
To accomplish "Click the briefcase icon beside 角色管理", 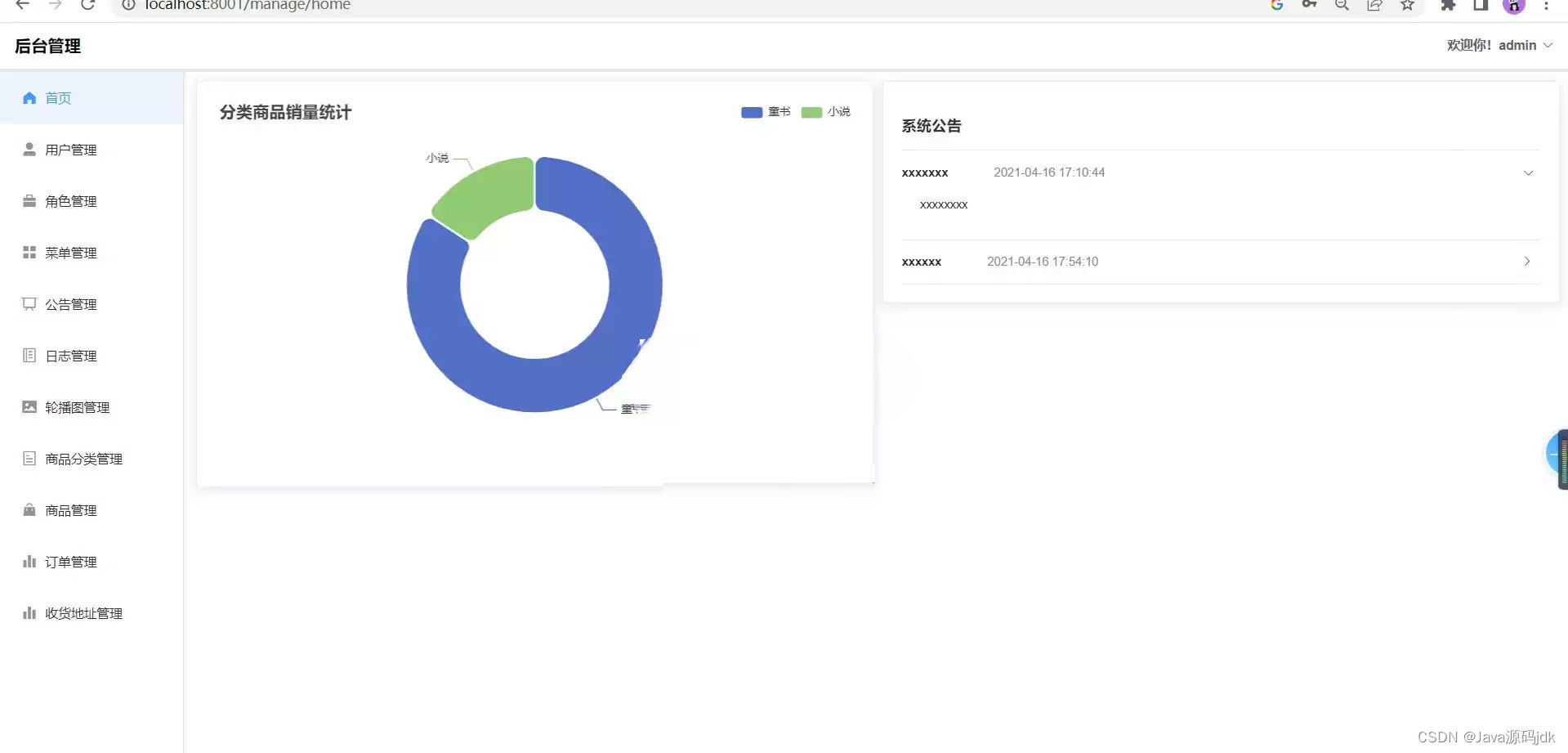I will [x=29, y=201].
